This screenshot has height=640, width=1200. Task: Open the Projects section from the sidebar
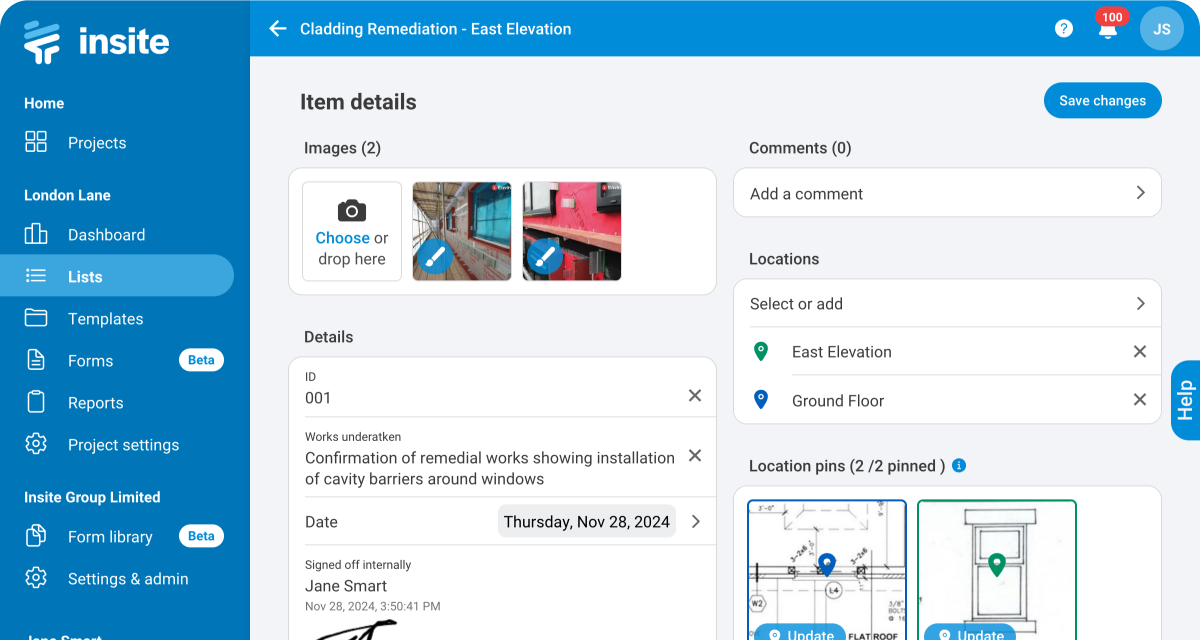pos(97,142)
